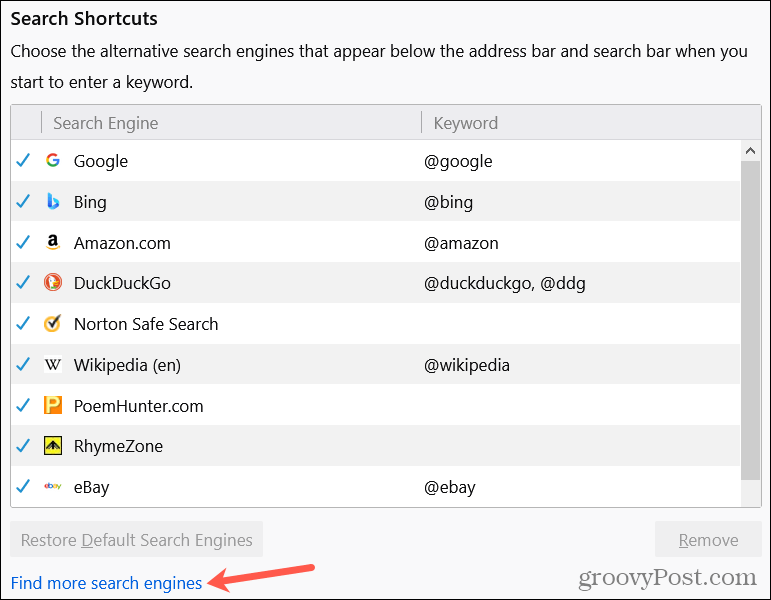Screen dimensions: 771x600
Task: Click the @duckduckgo, @ddg keyword cell
Action: 504,284
